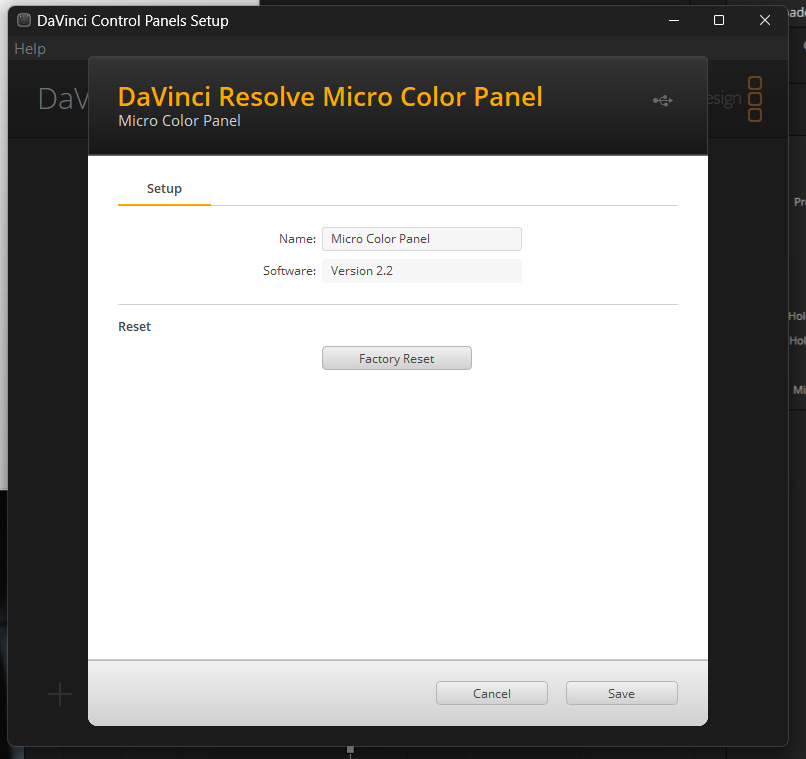Image resolution: width=806 pixels, height=759 pixels.
Task: Click the USB connection icon
Action: (663, 101)
